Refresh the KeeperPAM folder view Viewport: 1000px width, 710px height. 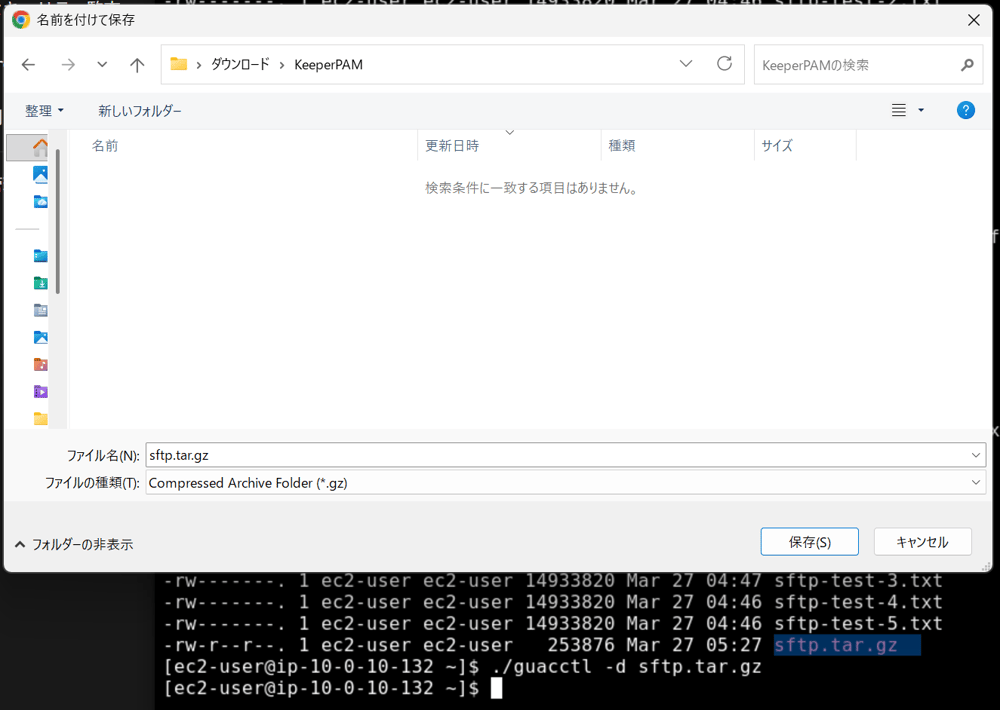tap(724, 63)
